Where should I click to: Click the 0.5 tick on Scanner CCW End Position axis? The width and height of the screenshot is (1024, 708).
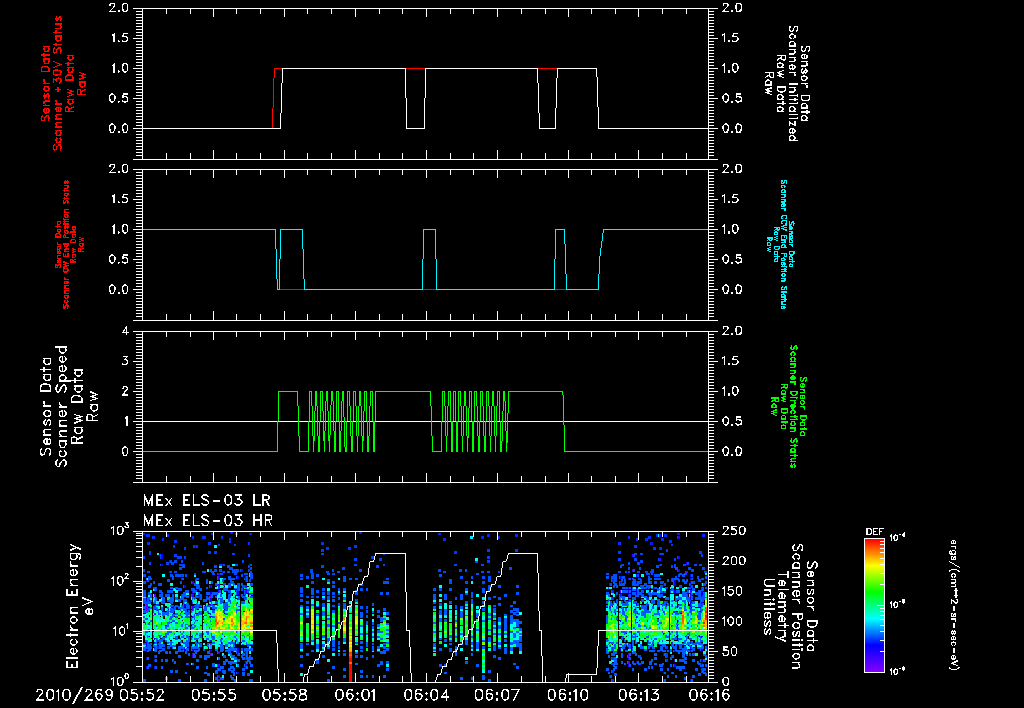pyautogui.click(x=732, y=259)
